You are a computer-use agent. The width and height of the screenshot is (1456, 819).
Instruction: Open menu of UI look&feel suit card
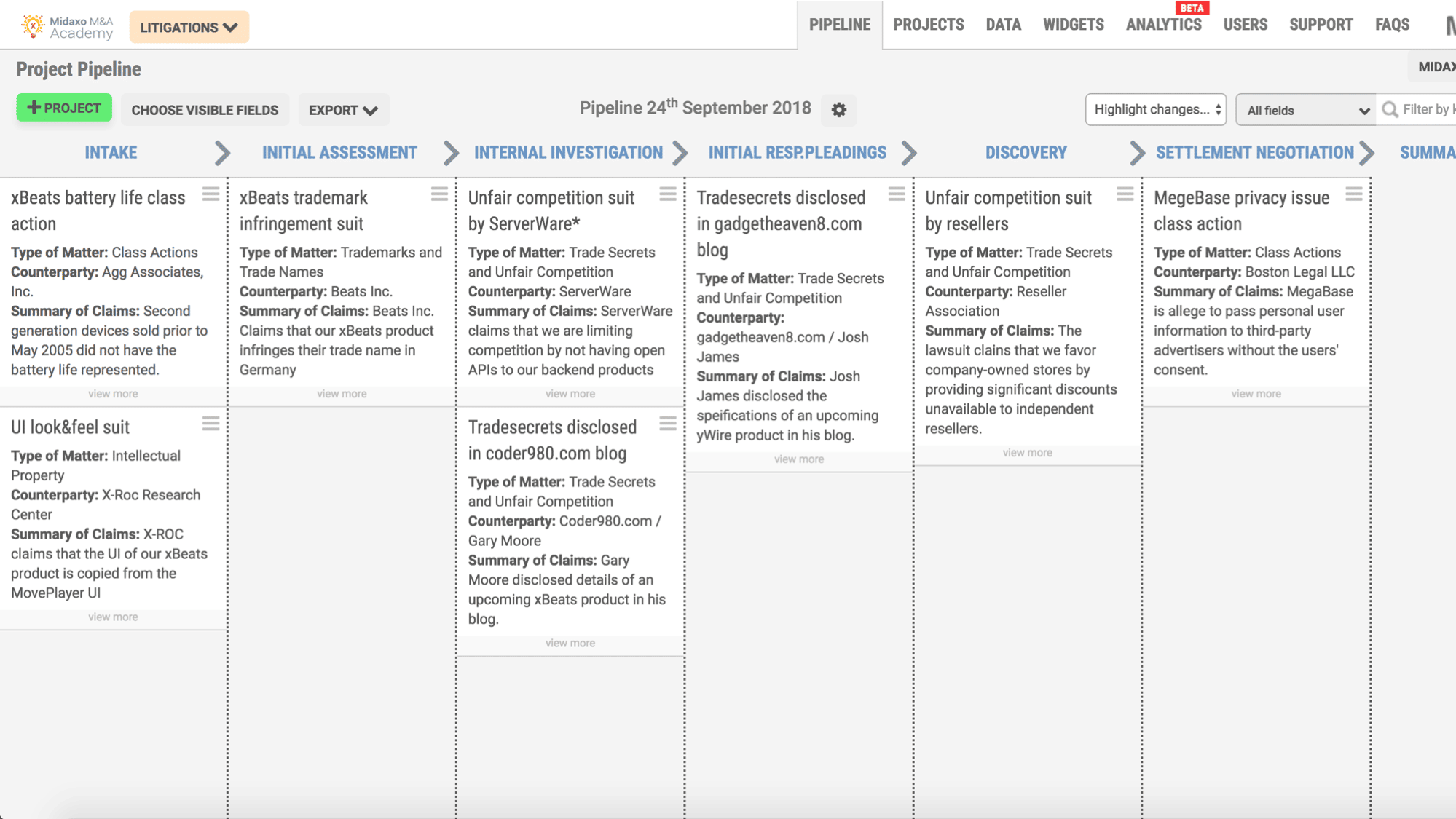click(210, 424)
